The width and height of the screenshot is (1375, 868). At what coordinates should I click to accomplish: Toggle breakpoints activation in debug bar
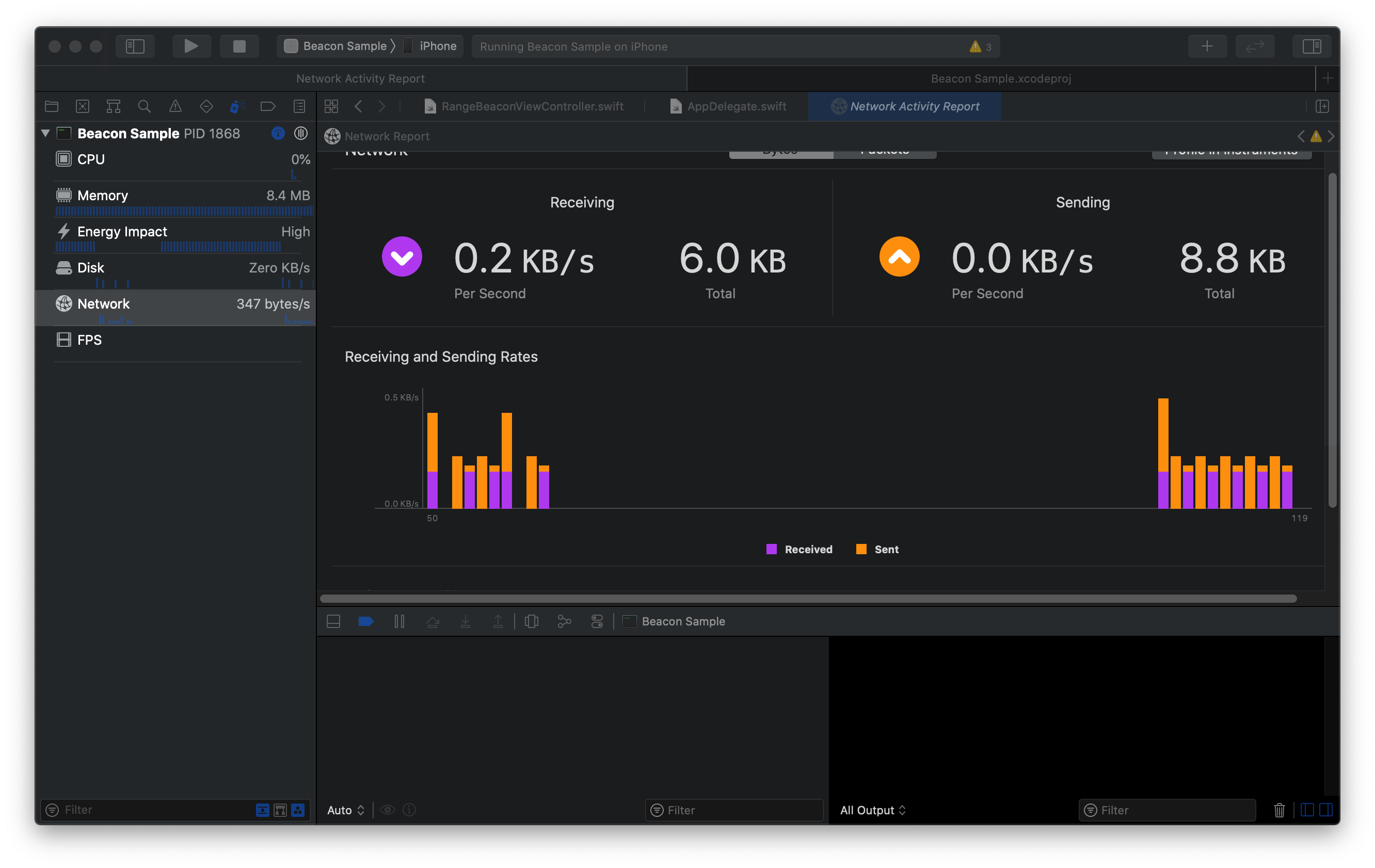coord(365,621)
